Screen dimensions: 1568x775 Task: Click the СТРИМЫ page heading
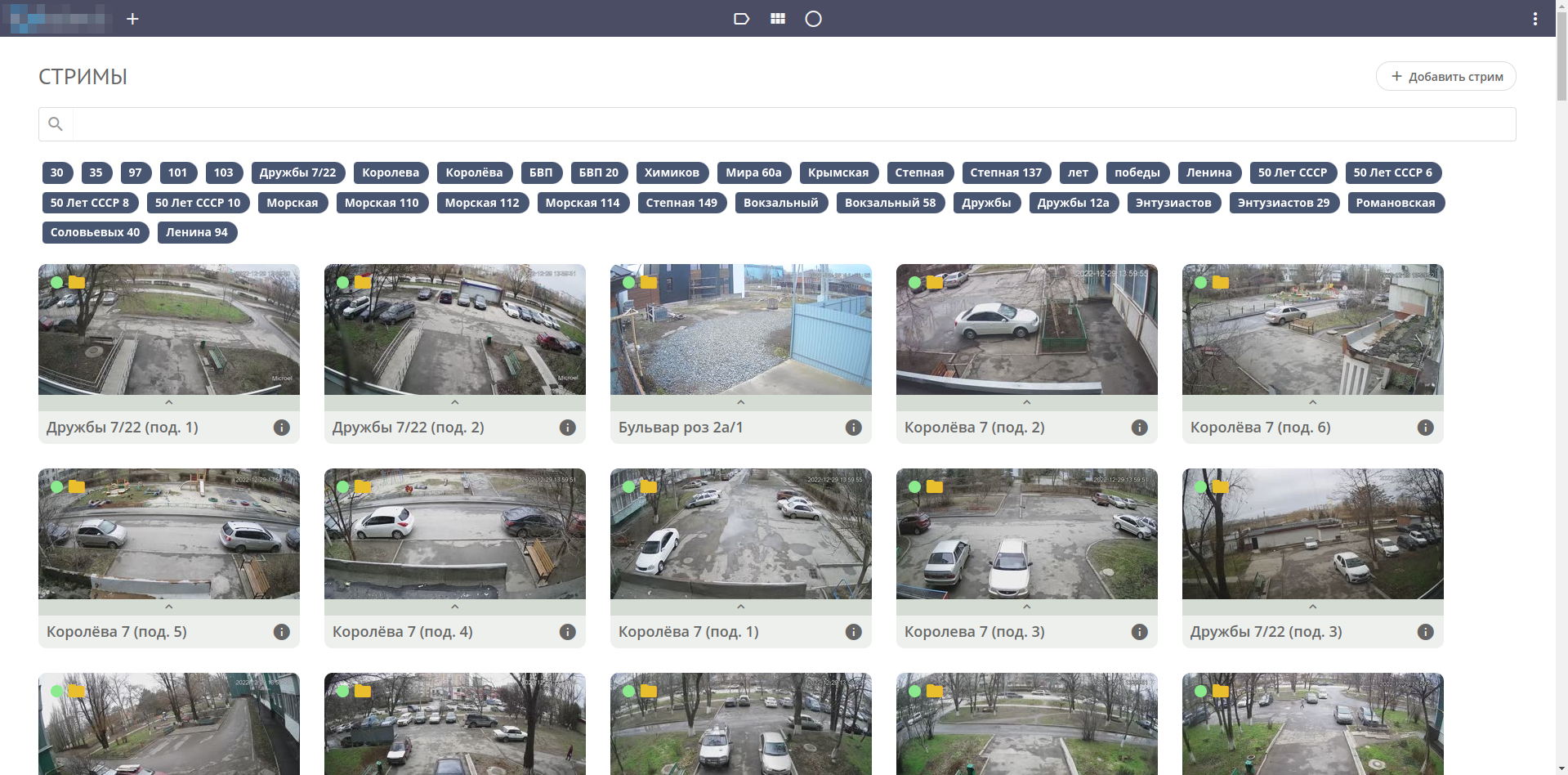[x=83, y=77]
